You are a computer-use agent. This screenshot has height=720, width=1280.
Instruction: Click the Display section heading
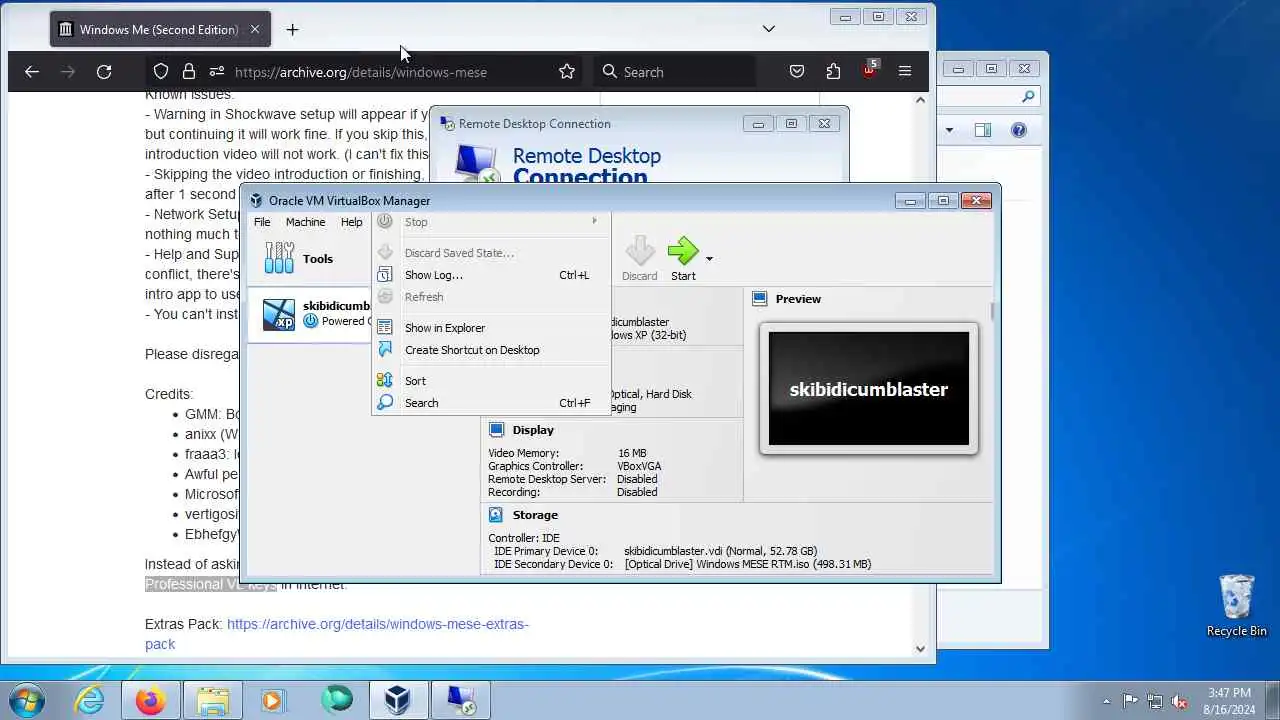533,430
